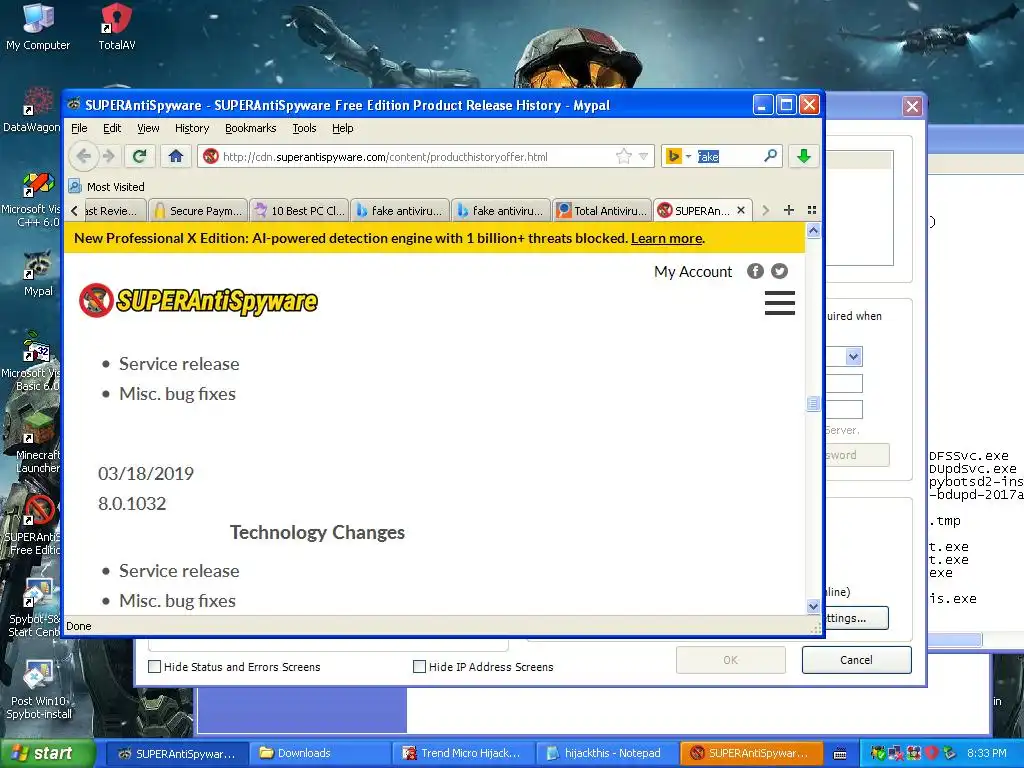
Task: Enable Hide IP Address Screens checkbox
Action: 419,666
